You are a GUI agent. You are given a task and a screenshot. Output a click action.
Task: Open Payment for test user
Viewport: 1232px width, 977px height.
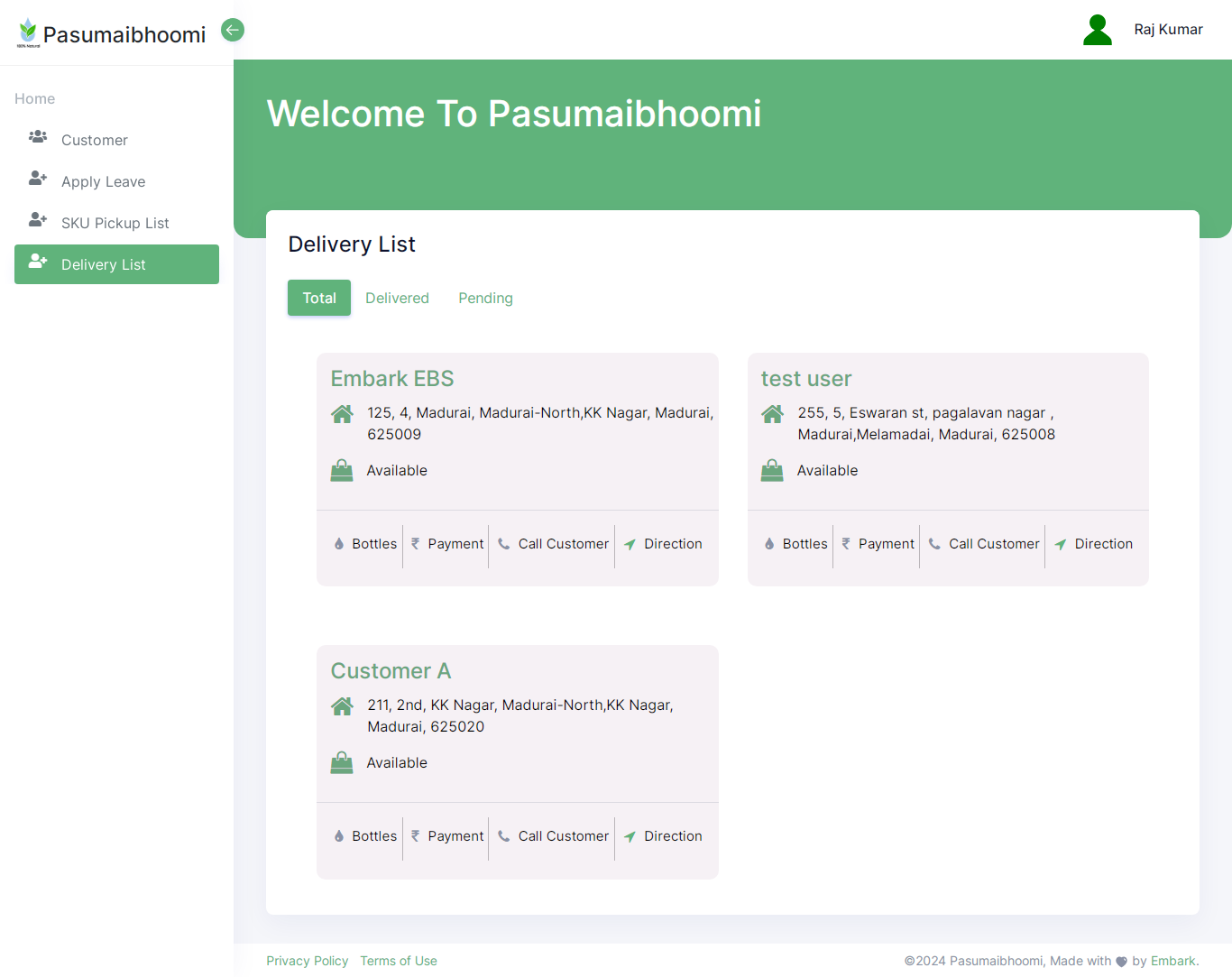[x=877, y=544]
